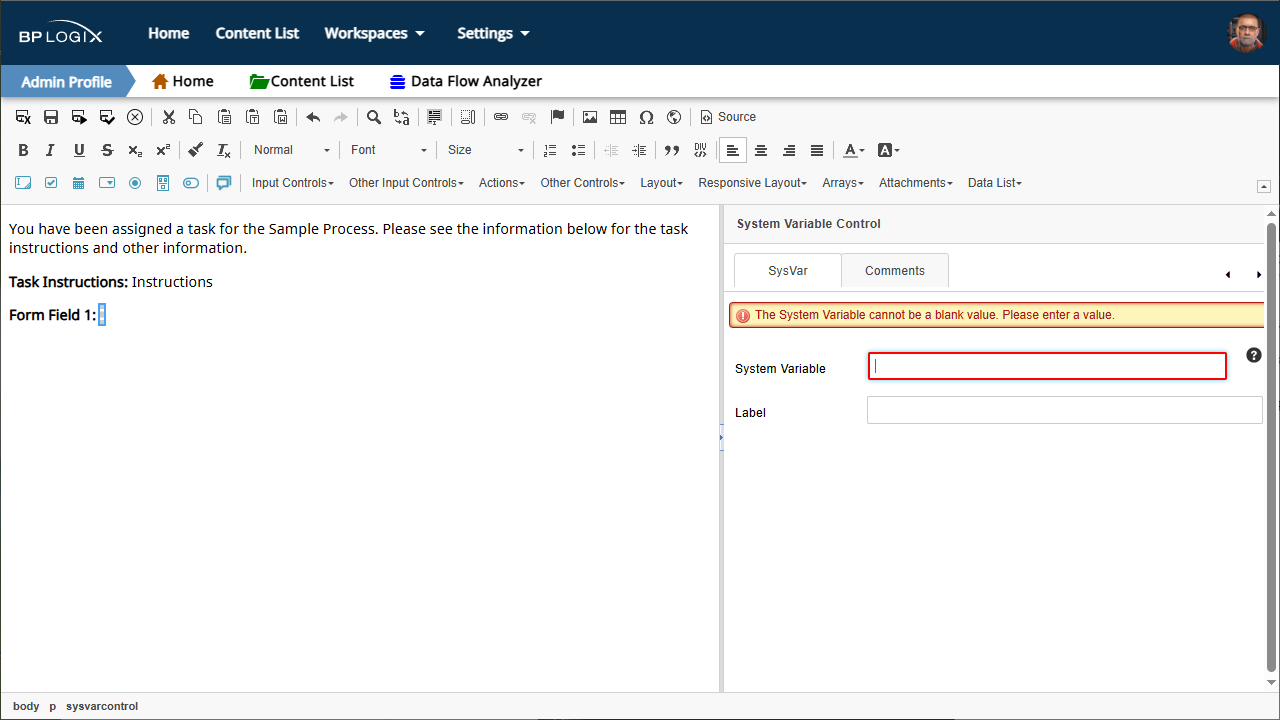Insert a special character via Omega icon
This screenshot has height=720, width=1280.
646,117
